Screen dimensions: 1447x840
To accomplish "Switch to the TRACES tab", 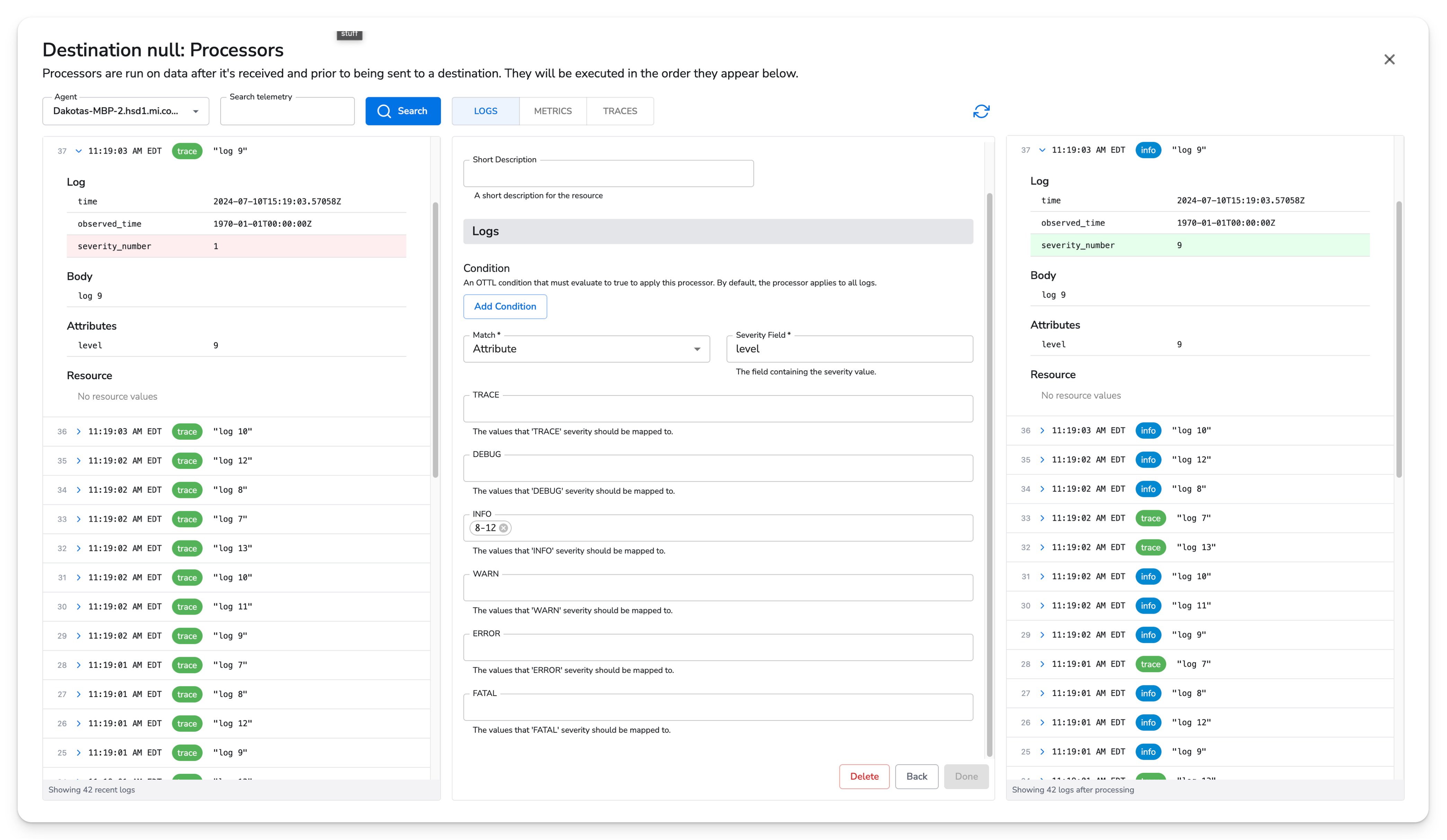I will click(620, 111).
